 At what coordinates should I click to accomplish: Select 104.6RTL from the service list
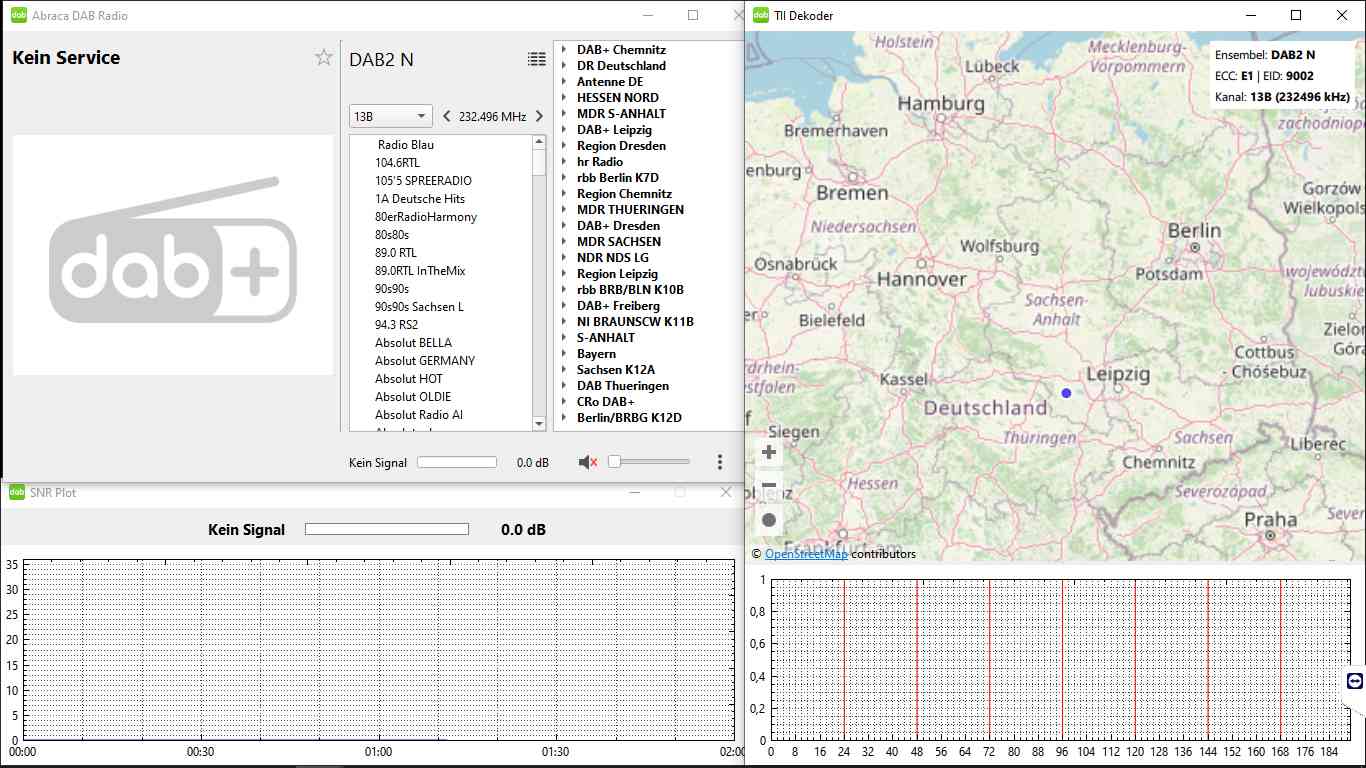tap(397, 163)
